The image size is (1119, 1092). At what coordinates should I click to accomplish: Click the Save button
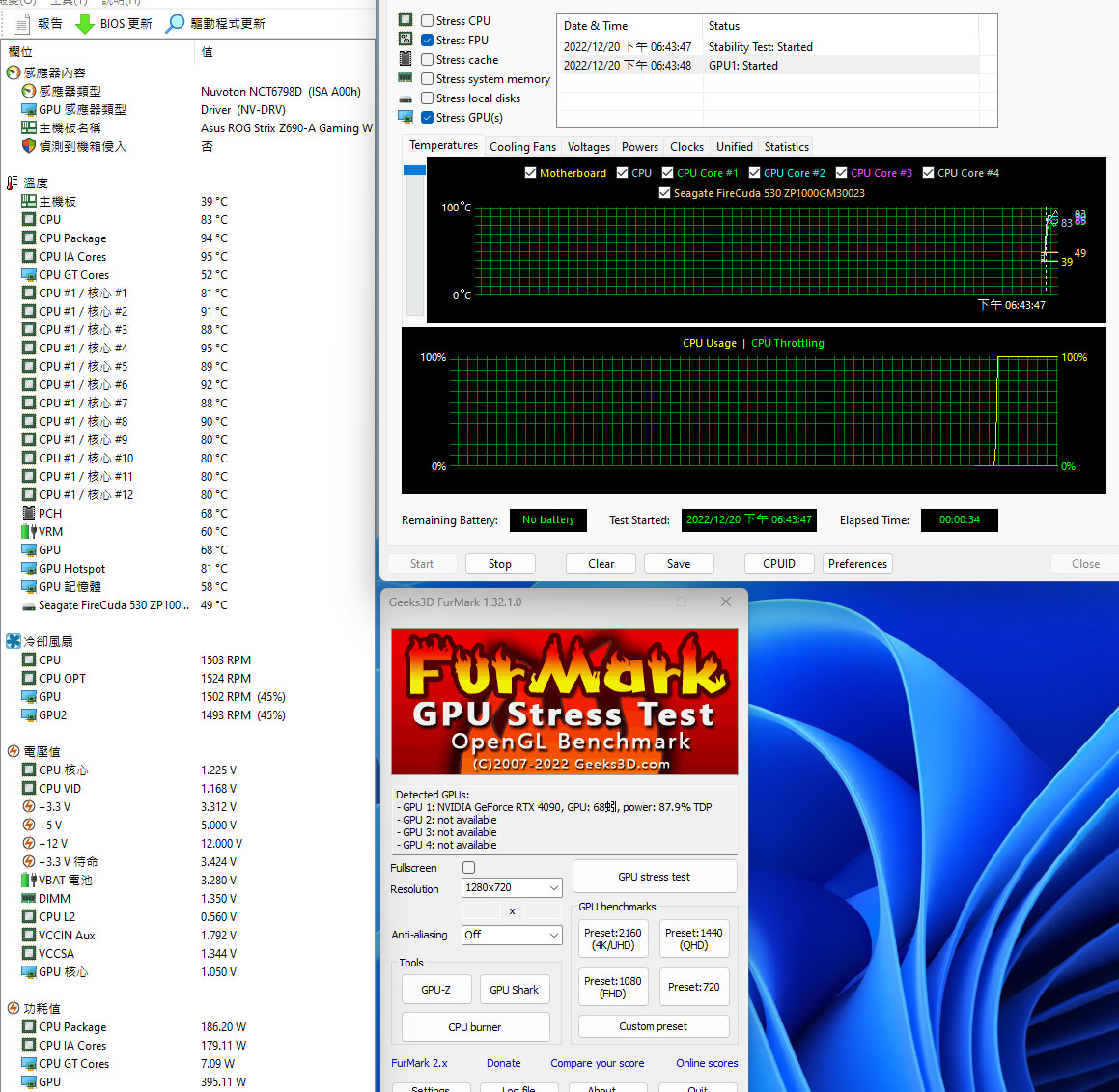pyautogui.click(x=679, y=563)
